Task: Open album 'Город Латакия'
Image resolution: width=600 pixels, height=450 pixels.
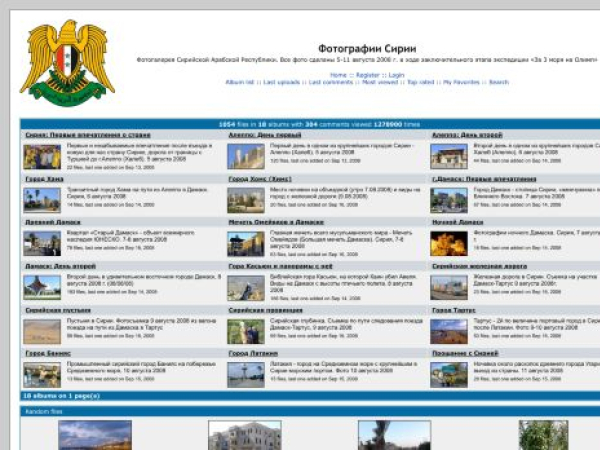Action: tap(253, 354)
